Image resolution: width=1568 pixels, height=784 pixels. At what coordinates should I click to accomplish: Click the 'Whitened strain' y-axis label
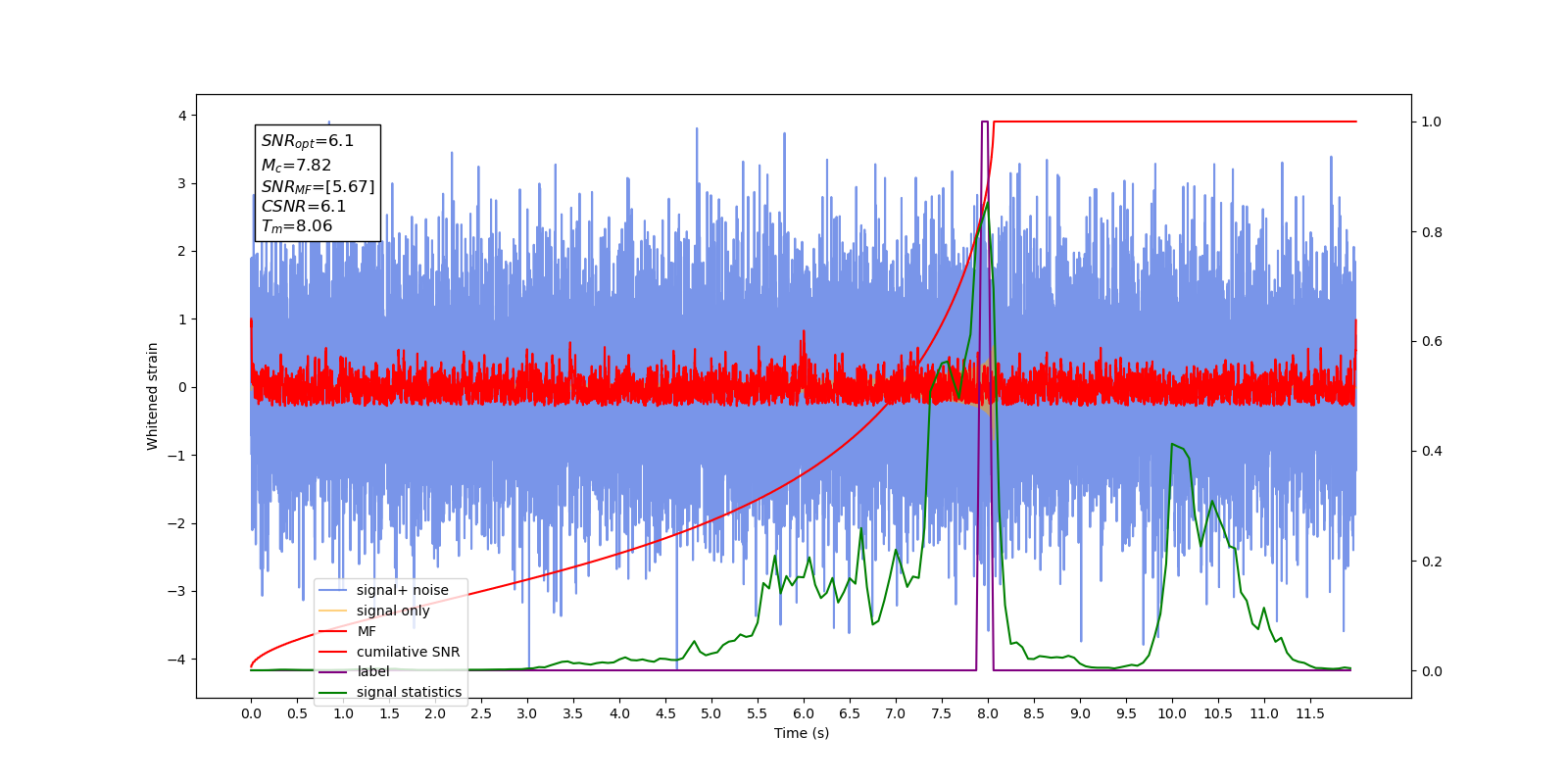[x=153, y=396]
